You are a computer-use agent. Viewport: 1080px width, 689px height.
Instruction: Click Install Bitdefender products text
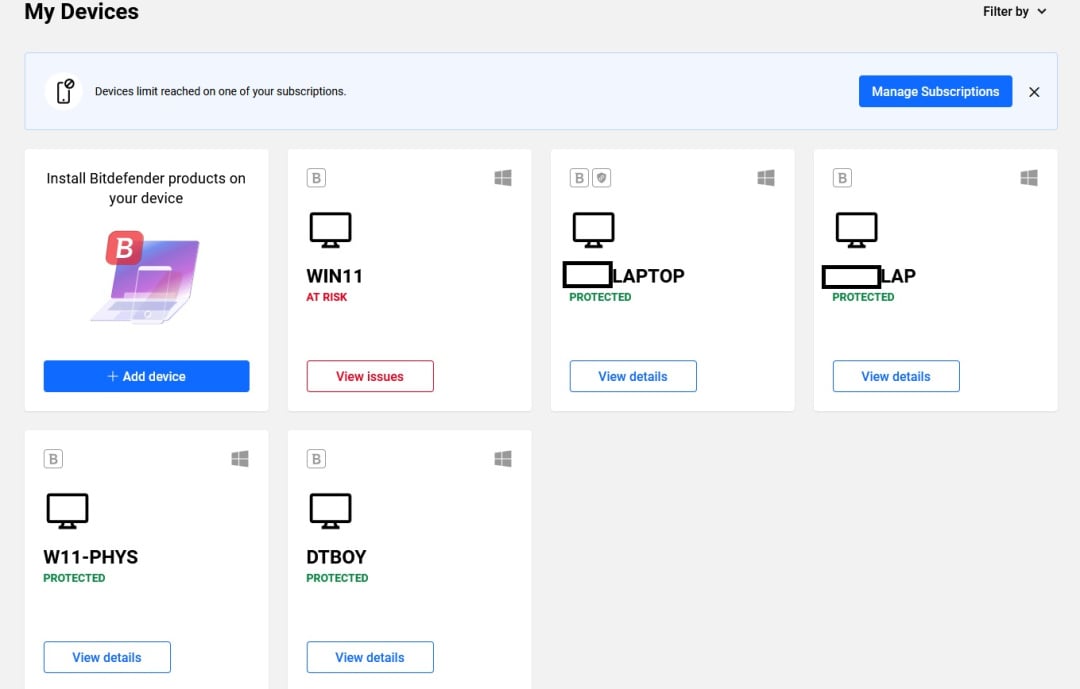(x=146, y=188)
